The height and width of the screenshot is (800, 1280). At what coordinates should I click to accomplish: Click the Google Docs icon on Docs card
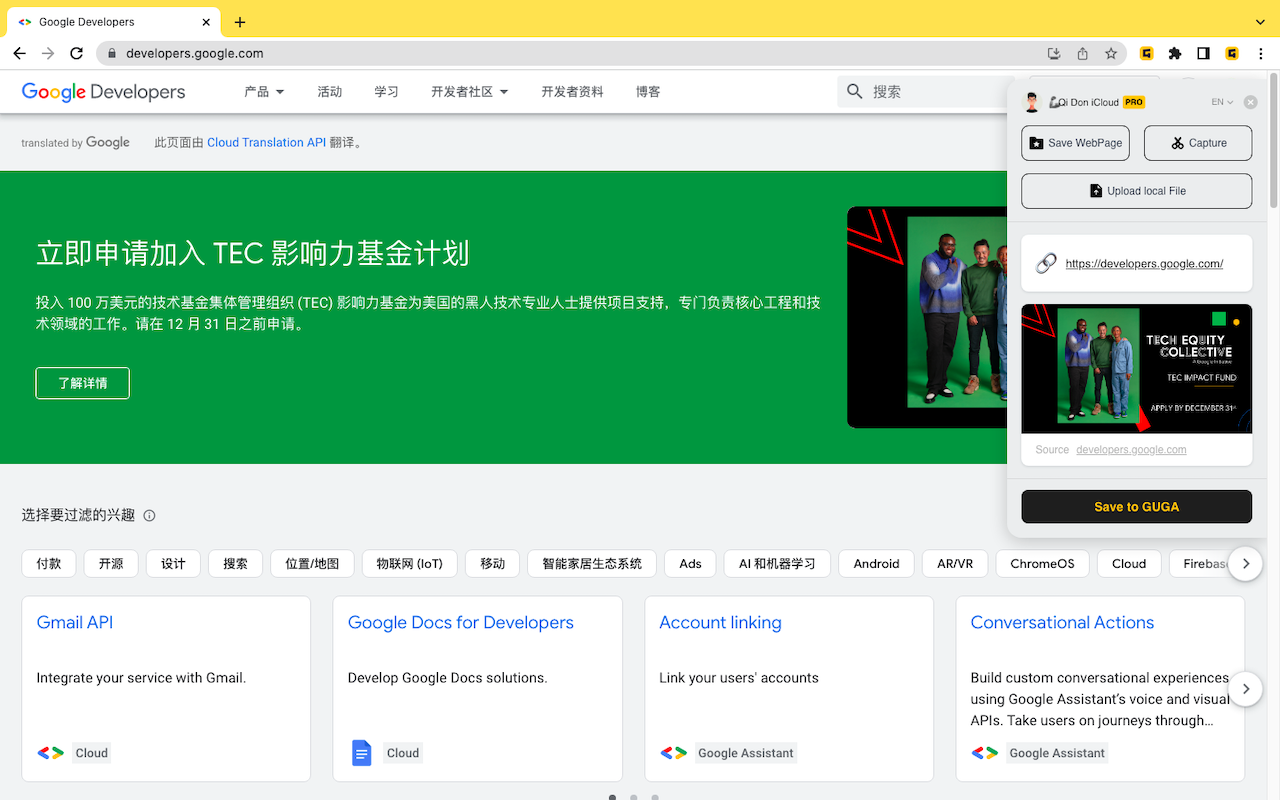[x=362, y=753]
